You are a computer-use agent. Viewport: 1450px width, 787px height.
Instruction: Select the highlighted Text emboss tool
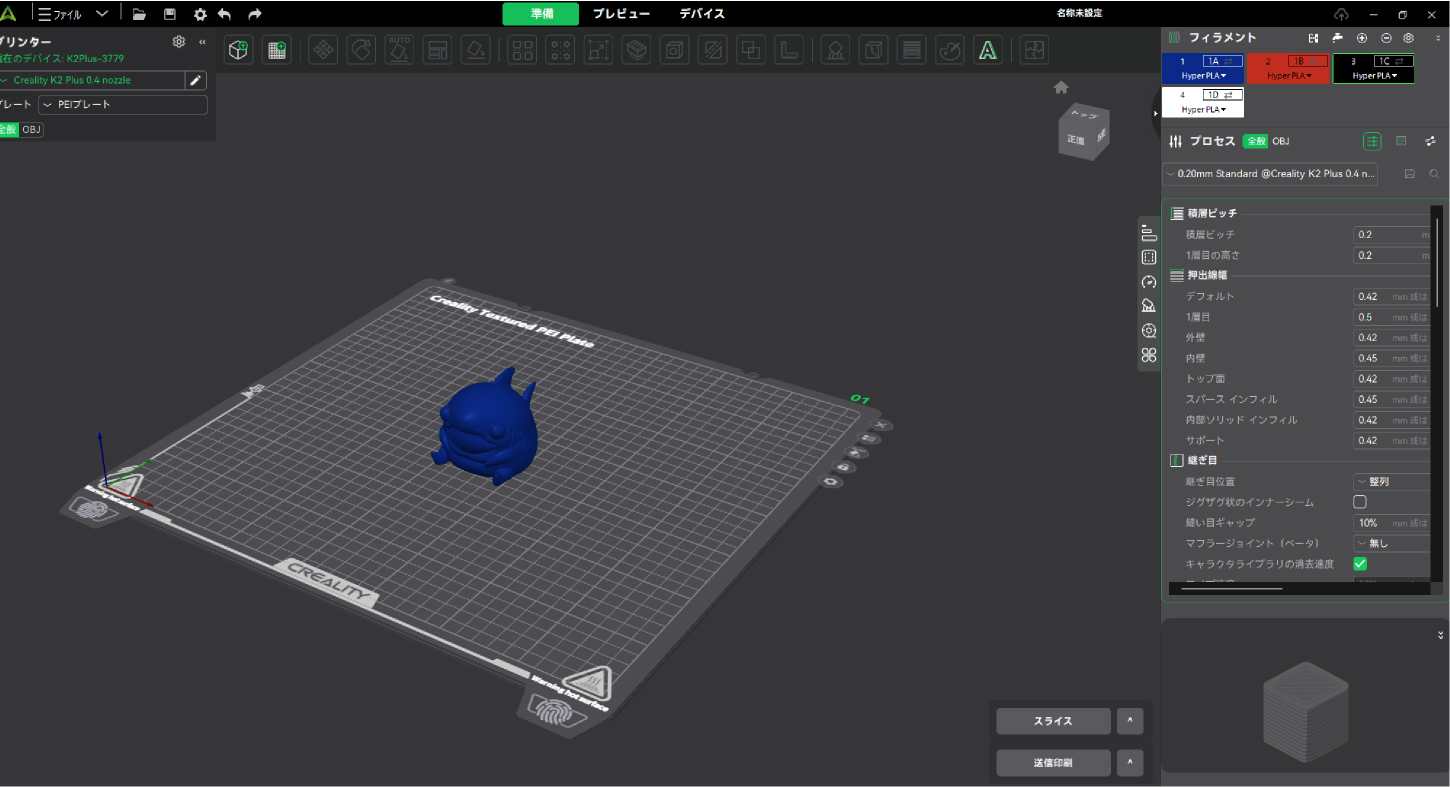[988, 50]
